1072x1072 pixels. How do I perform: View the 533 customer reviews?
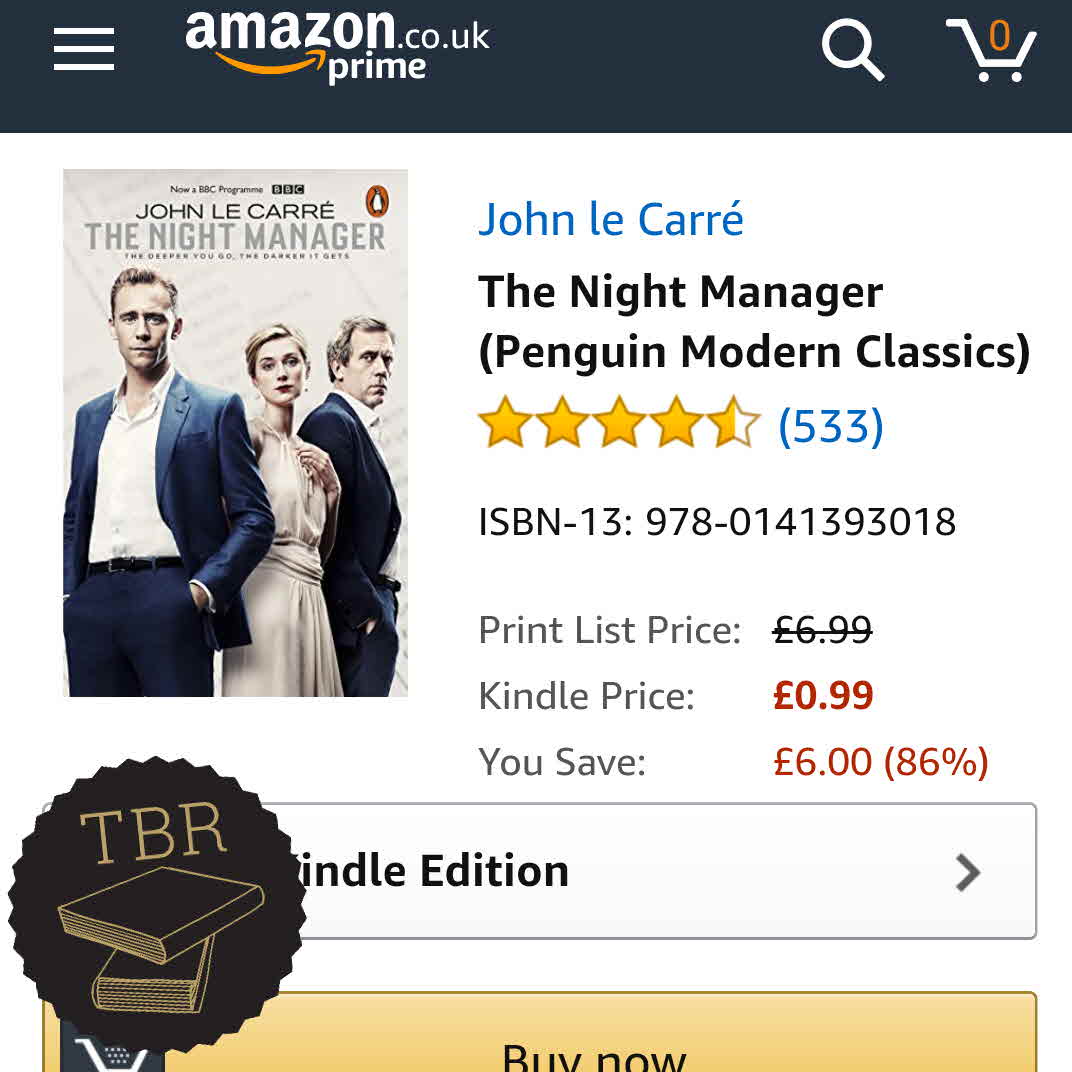[831, 426]
